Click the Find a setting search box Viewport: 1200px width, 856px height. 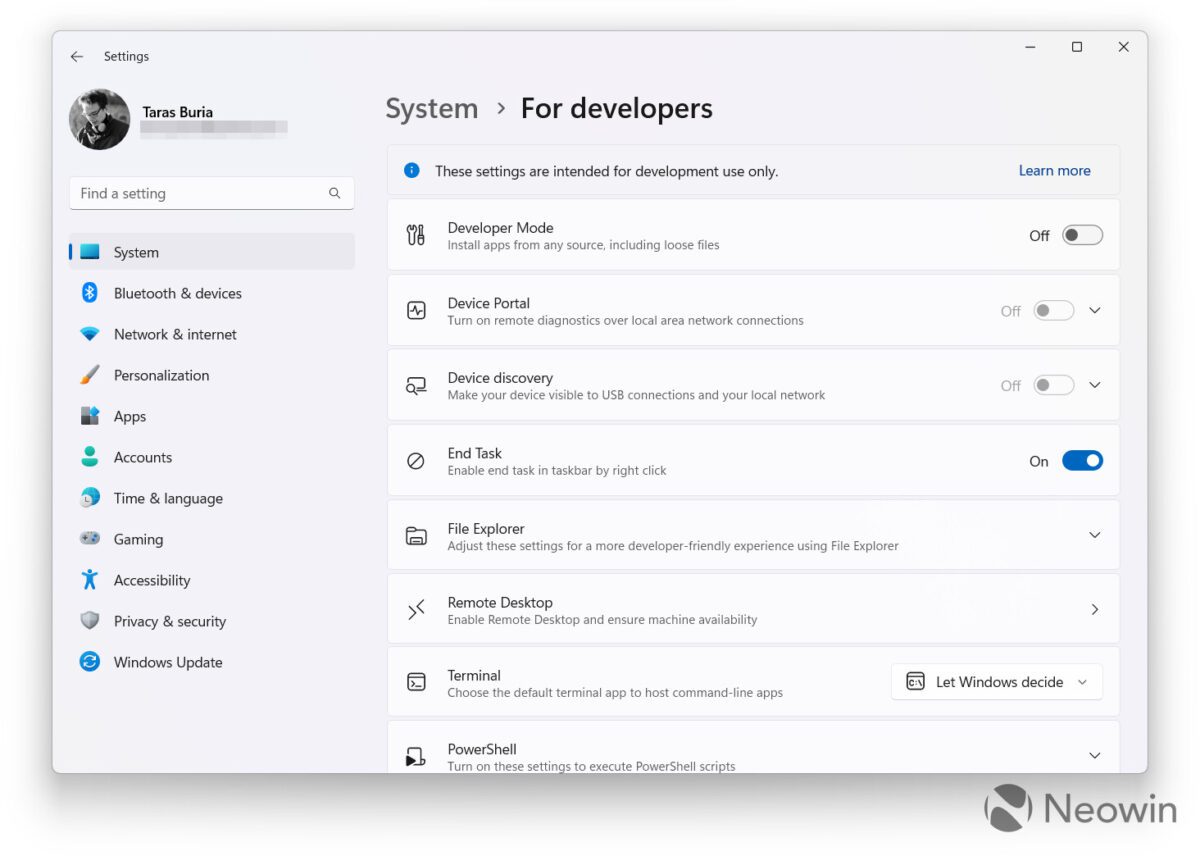point(212,193)
